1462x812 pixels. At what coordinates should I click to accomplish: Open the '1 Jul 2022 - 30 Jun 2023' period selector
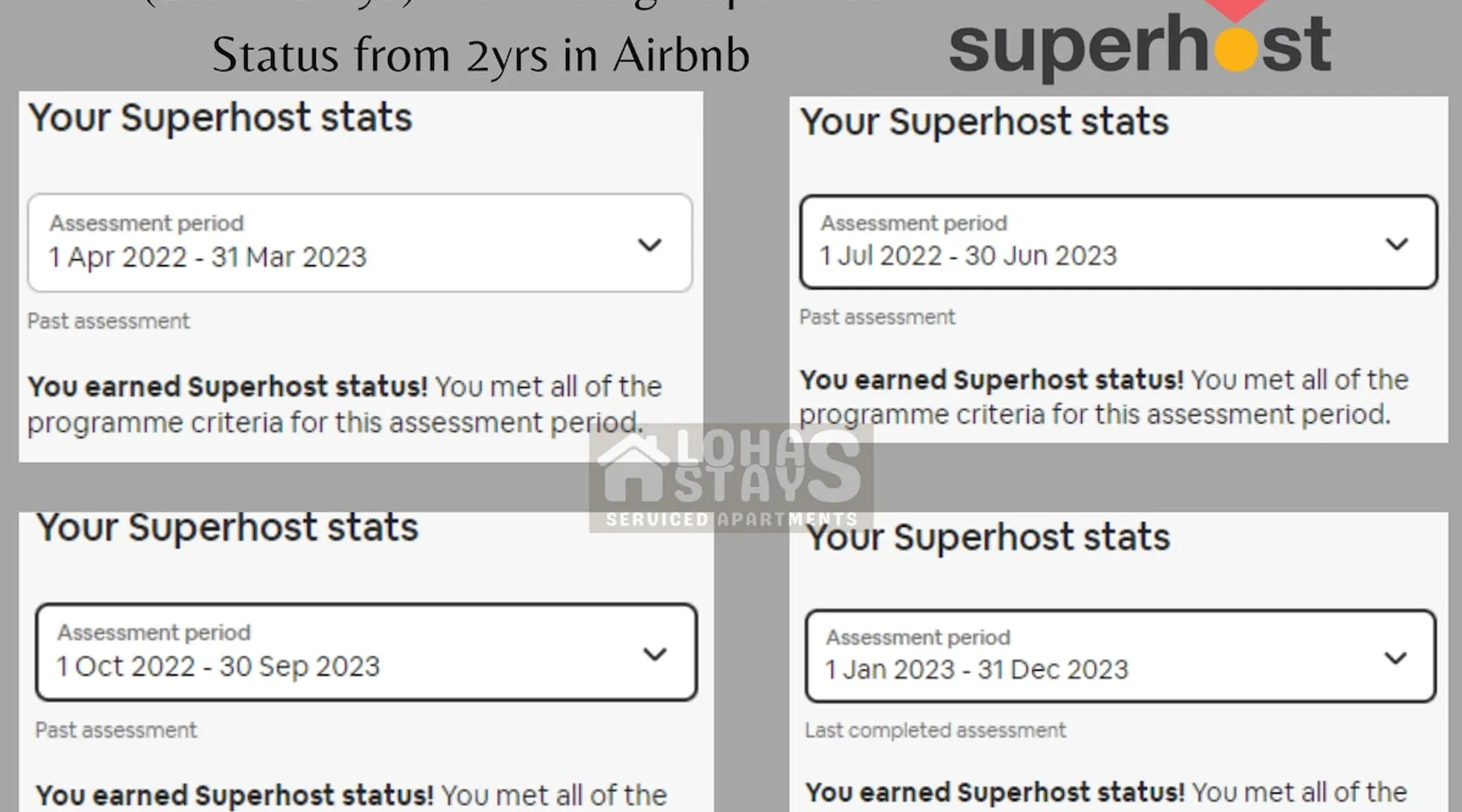[x=1118, y=242]
